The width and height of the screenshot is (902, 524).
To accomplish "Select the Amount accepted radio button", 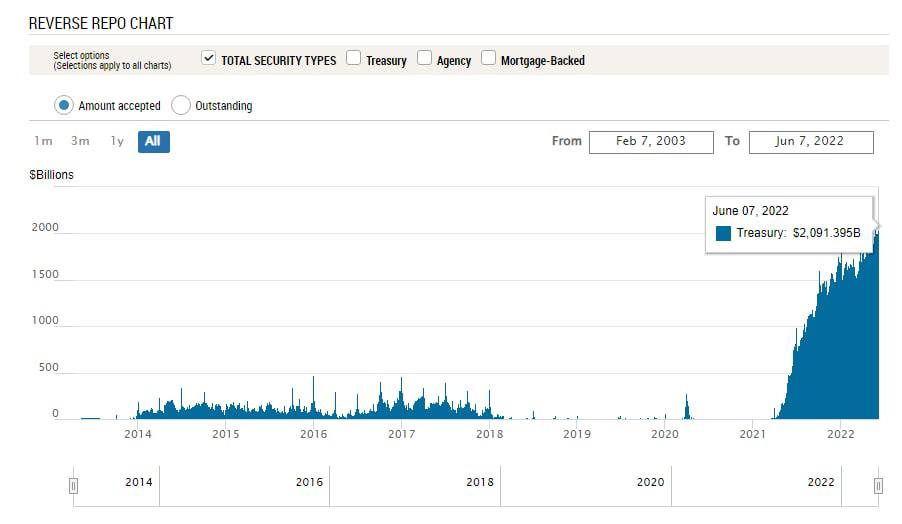I will [x=64, y=105].
